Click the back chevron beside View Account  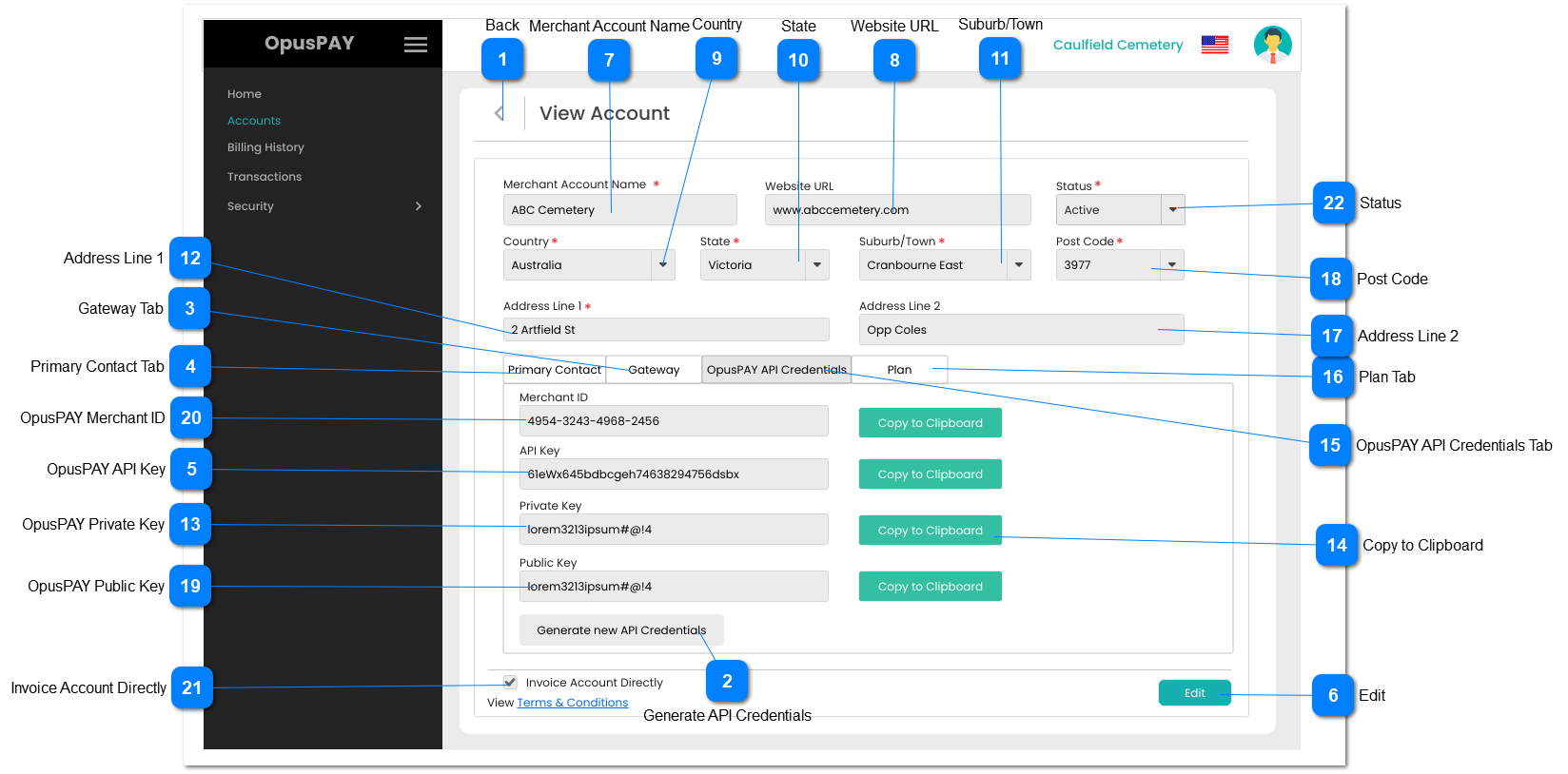point(499,113)
